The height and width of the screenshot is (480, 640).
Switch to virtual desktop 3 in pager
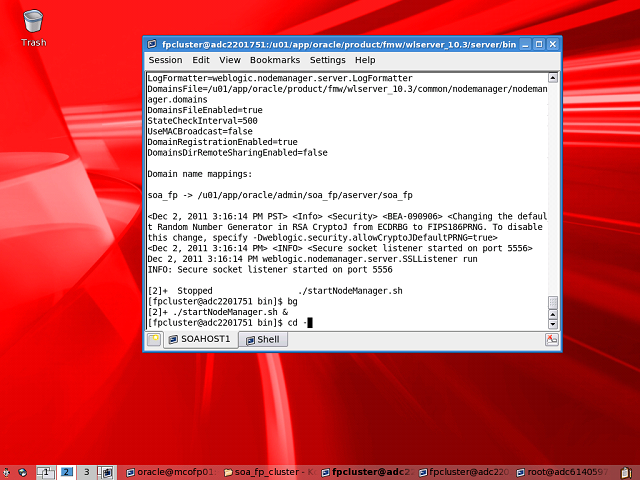[x=86, y=472]
